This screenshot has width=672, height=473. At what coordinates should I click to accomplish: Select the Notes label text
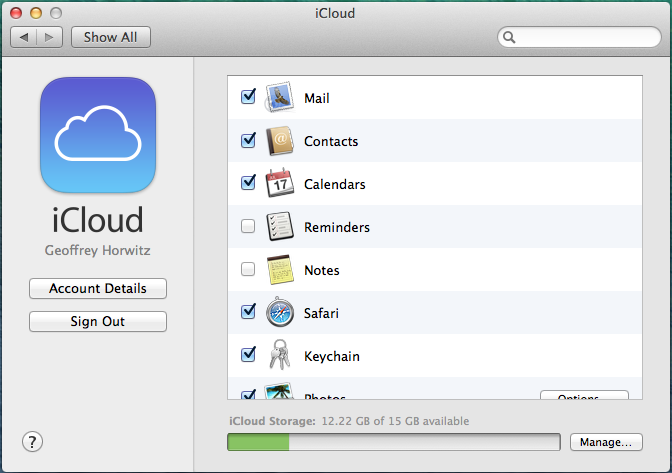[x=322, y=270]
